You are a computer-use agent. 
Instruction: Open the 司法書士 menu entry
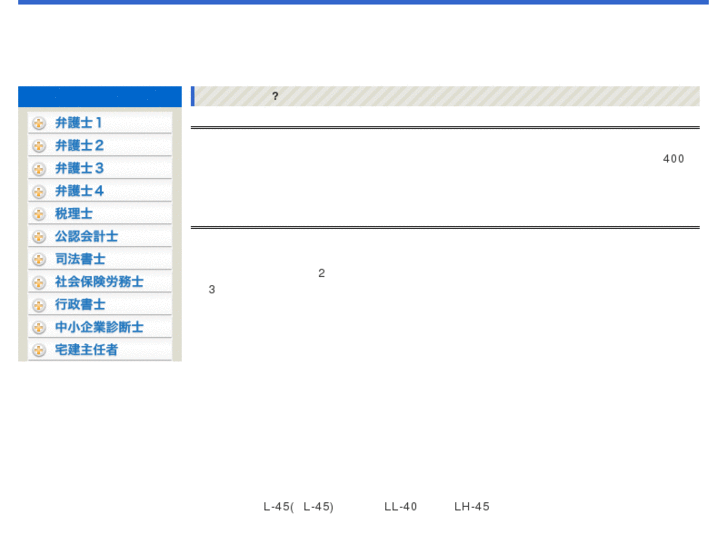[x=100, y=259]
